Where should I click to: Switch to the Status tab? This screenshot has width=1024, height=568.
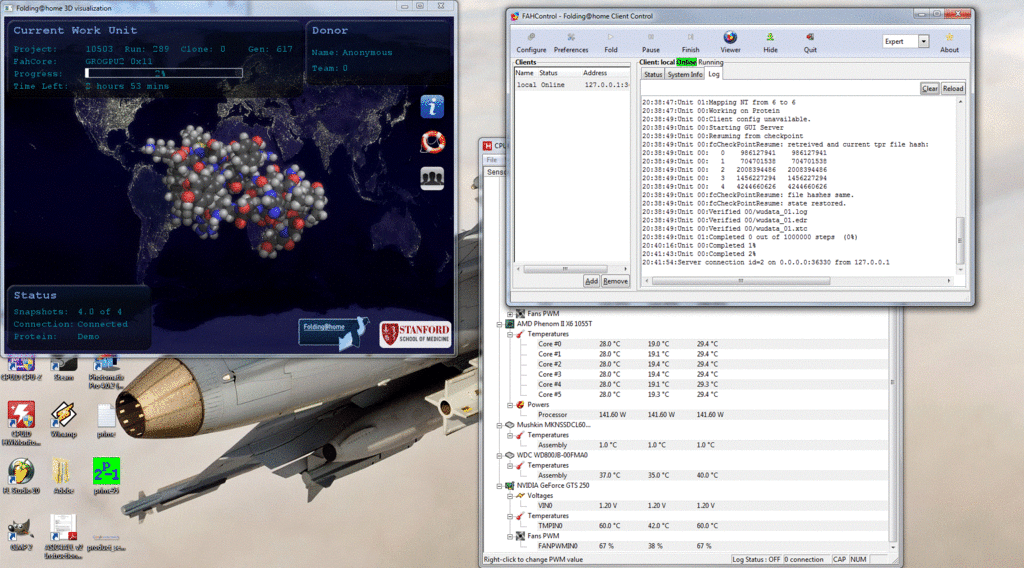[652, 74]
